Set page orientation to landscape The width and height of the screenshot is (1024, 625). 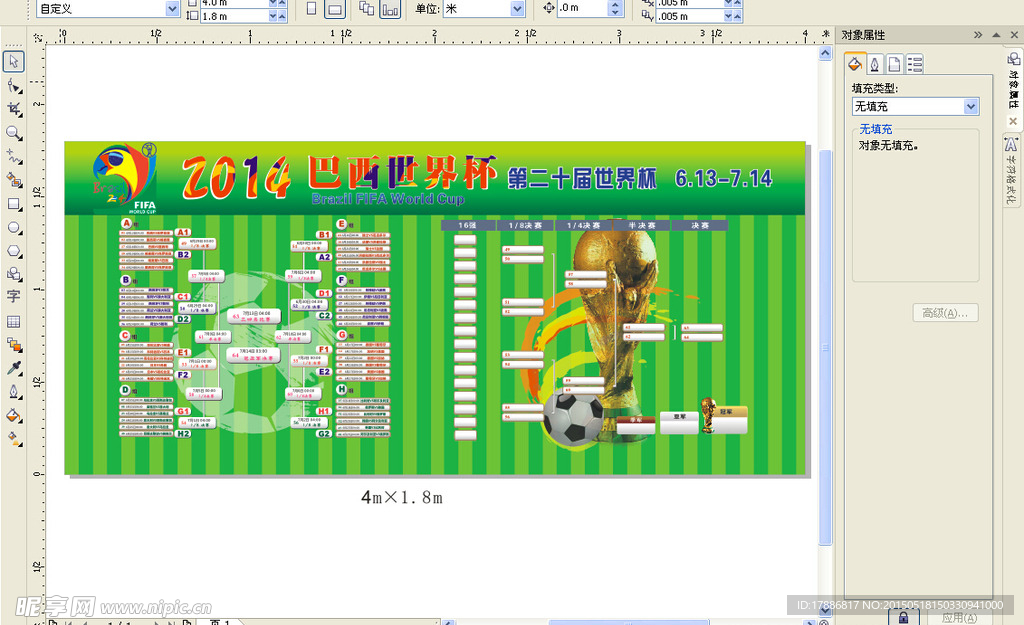click(x=334, y=8)
